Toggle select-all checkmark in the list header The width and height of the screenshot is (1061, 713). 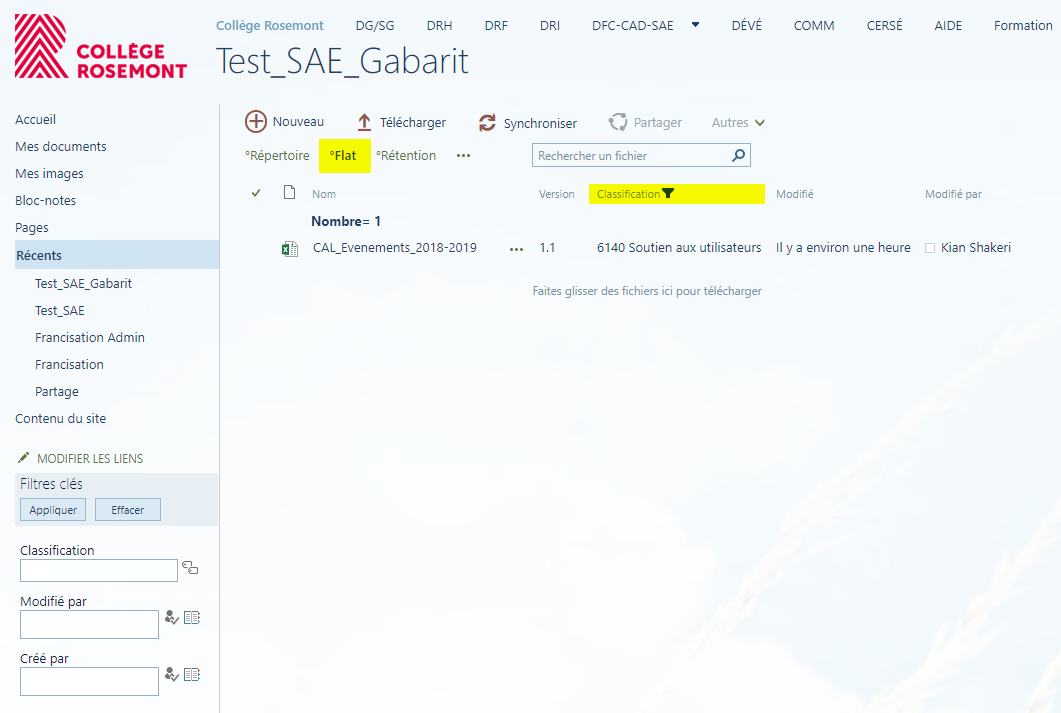pyautogui.click(x=256, y=193)
